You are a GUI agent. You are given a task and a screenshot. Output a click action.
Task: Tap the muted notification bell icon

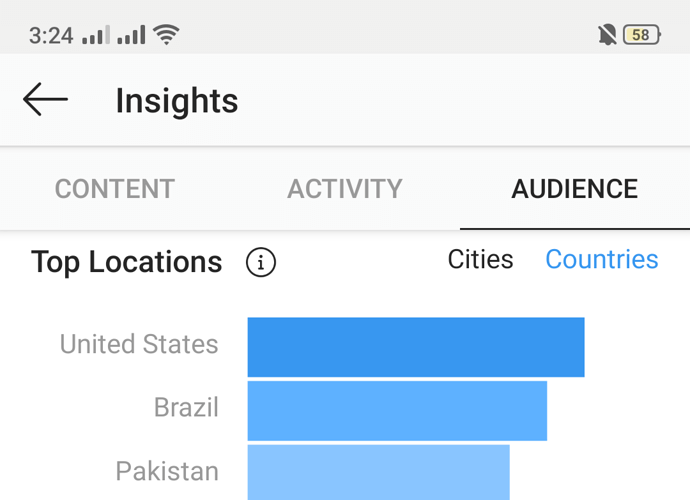pyautogui.click(x=607, y=35)
